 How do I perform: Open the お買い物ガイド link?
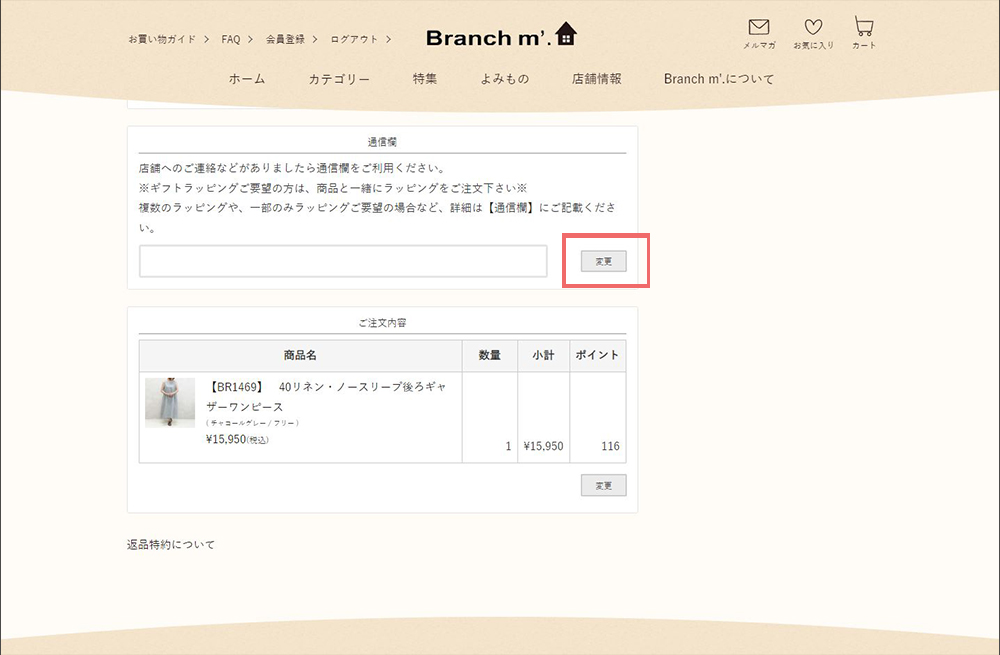(x=163, y=40)
